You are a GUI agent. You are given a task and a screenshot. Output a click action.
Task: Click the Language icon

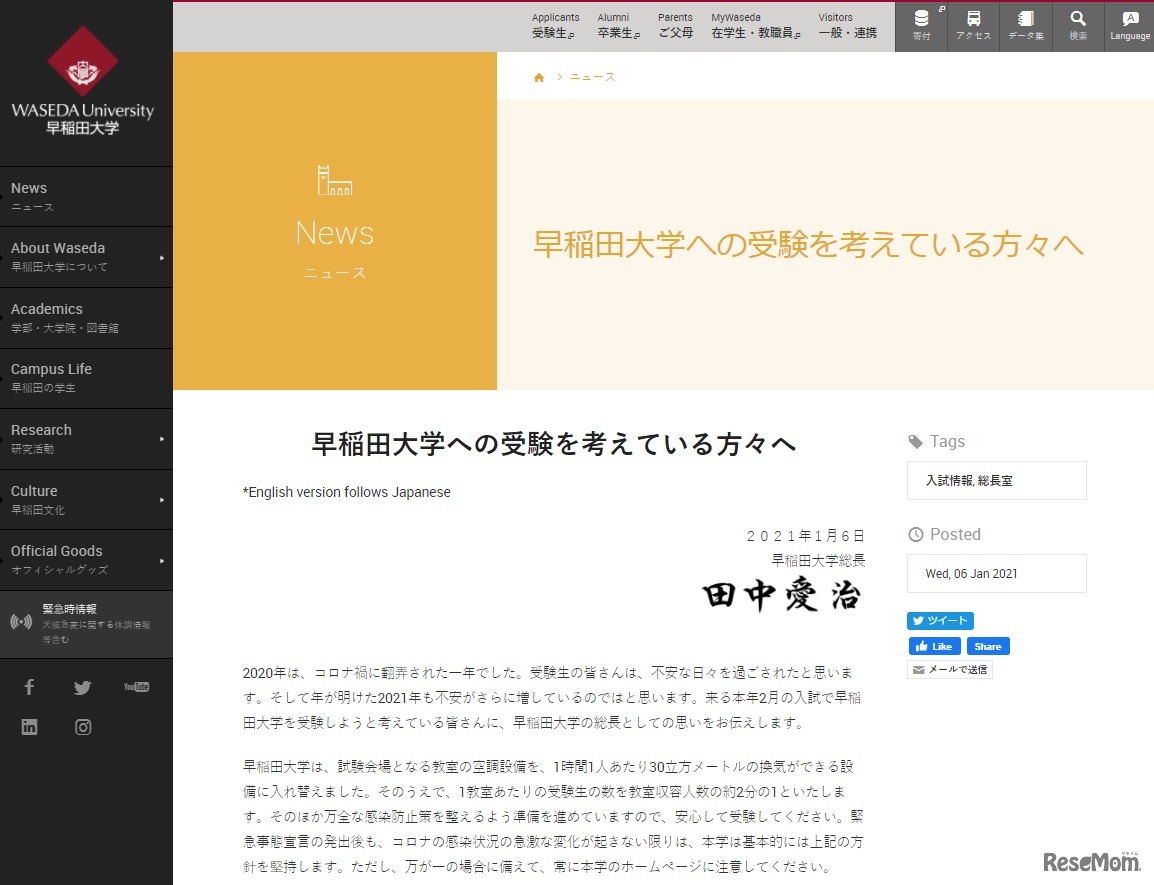coord(1129,25)
